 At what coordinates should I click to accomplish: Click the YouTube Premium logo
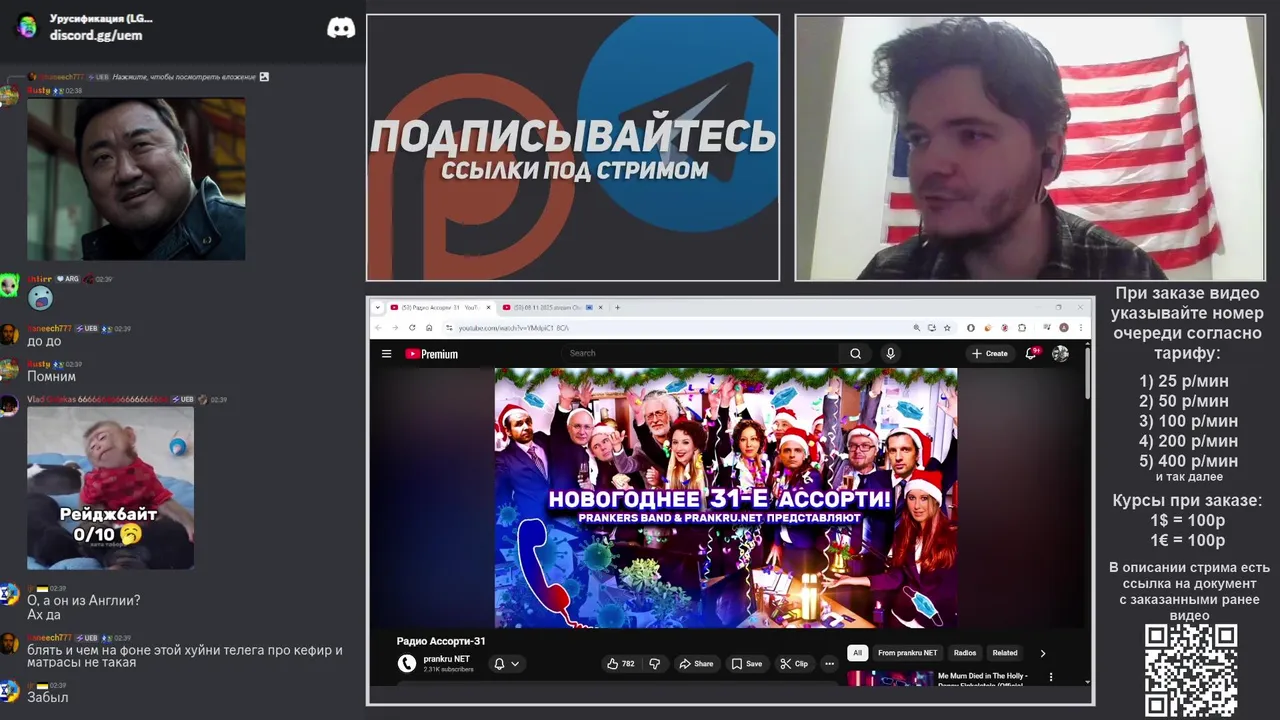(431, 354)
